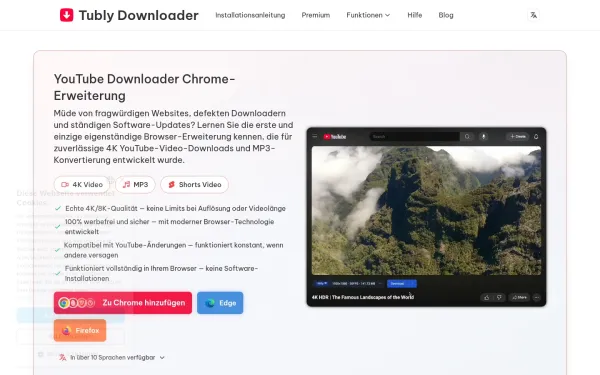Click the Firefox browser icon on orange button
The height and width of the screenshot is (375, 600).
(66, 331)
